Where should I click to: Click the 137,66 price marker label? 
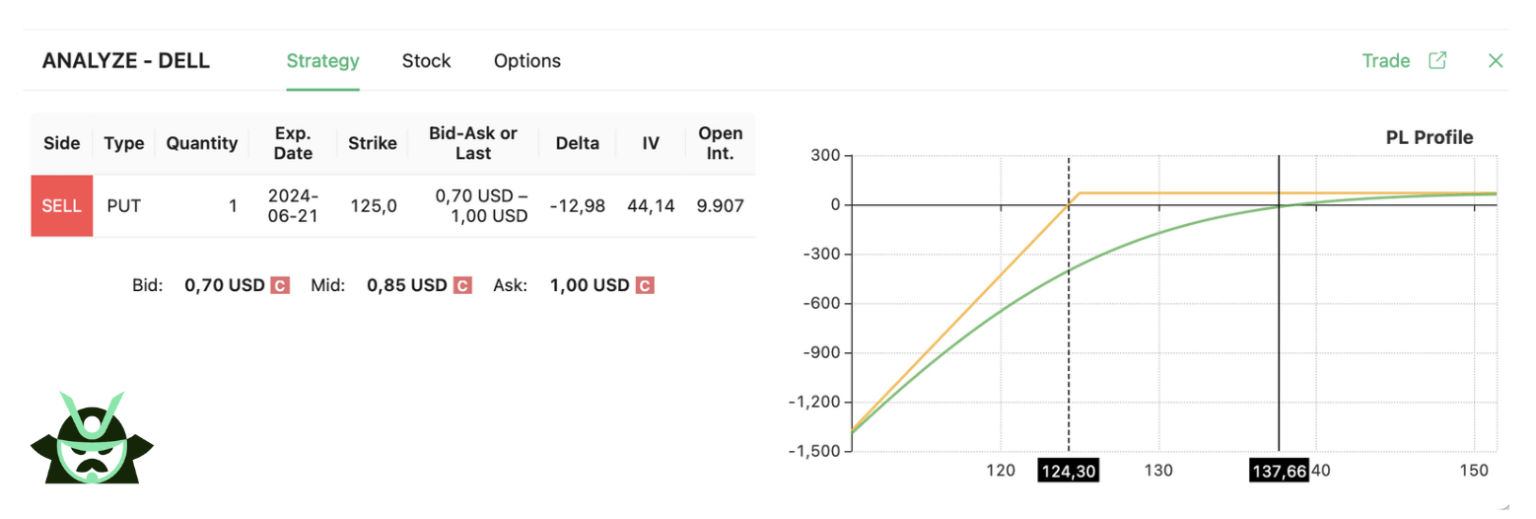click(1279, 471)
